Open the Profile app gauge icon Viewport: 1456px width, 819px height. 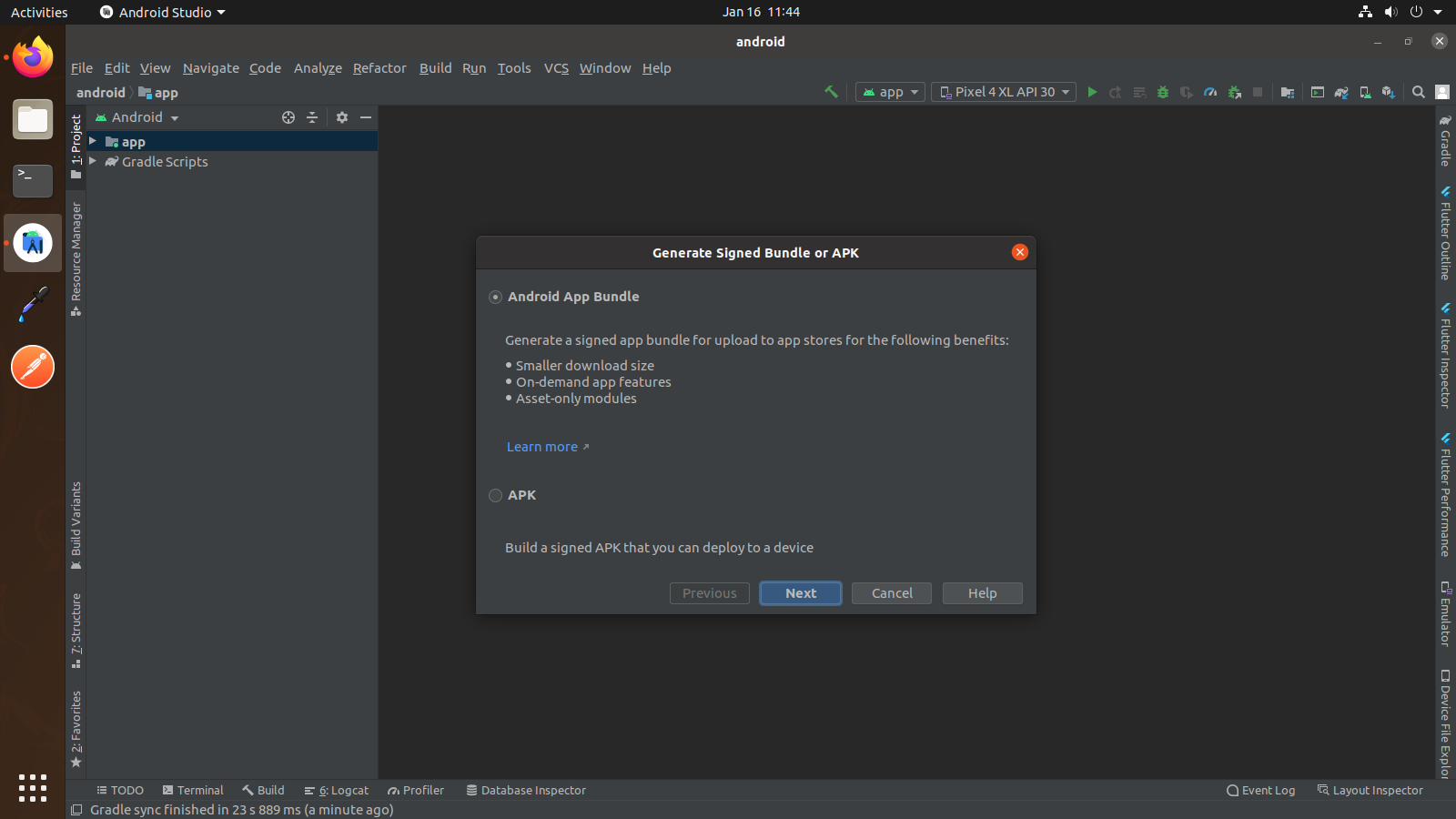(x=1210, y=92)
